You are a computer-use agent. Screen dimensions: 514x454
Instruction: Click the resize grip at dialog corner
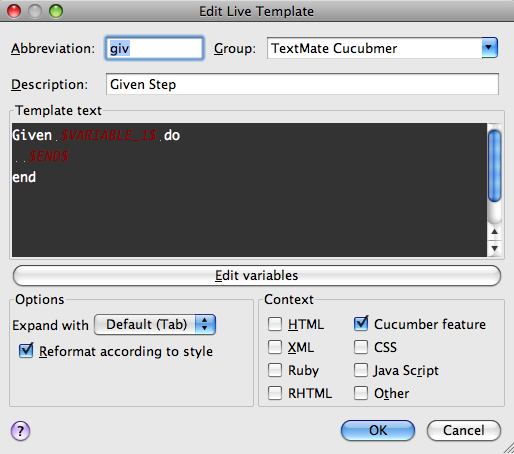pos(508,448)
